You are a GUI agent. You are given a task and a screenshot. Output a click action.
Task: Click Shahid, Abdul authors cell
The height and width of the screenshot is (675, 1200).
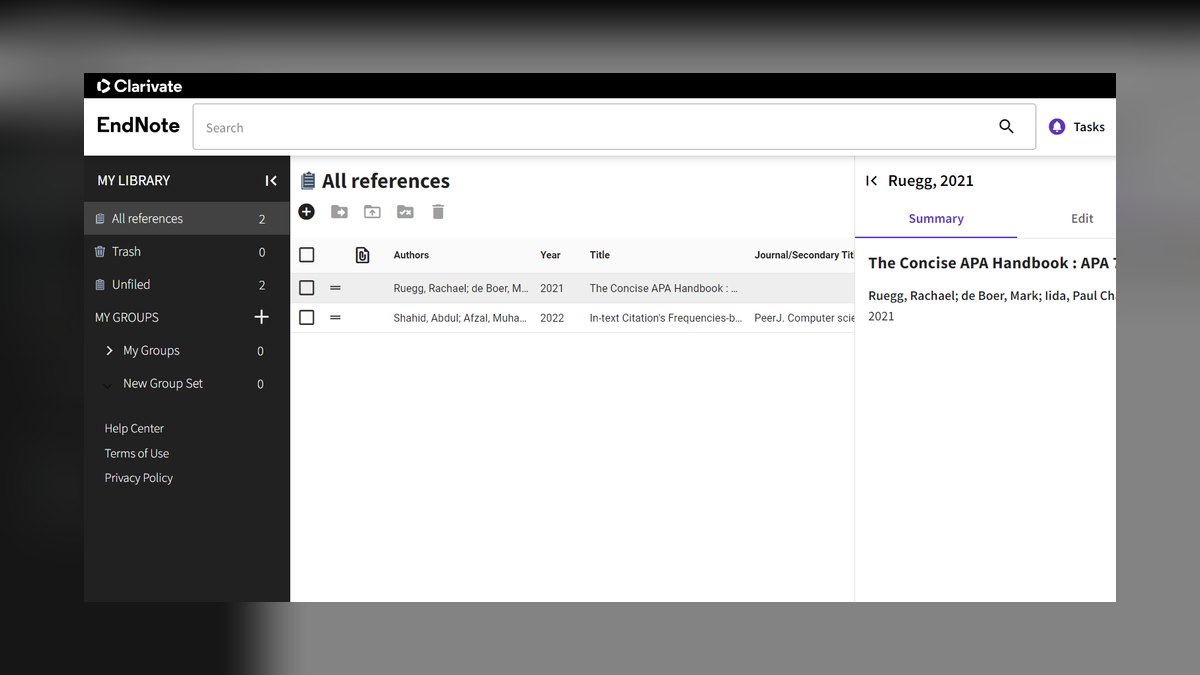pyautogui.click(x=460, y=318)
